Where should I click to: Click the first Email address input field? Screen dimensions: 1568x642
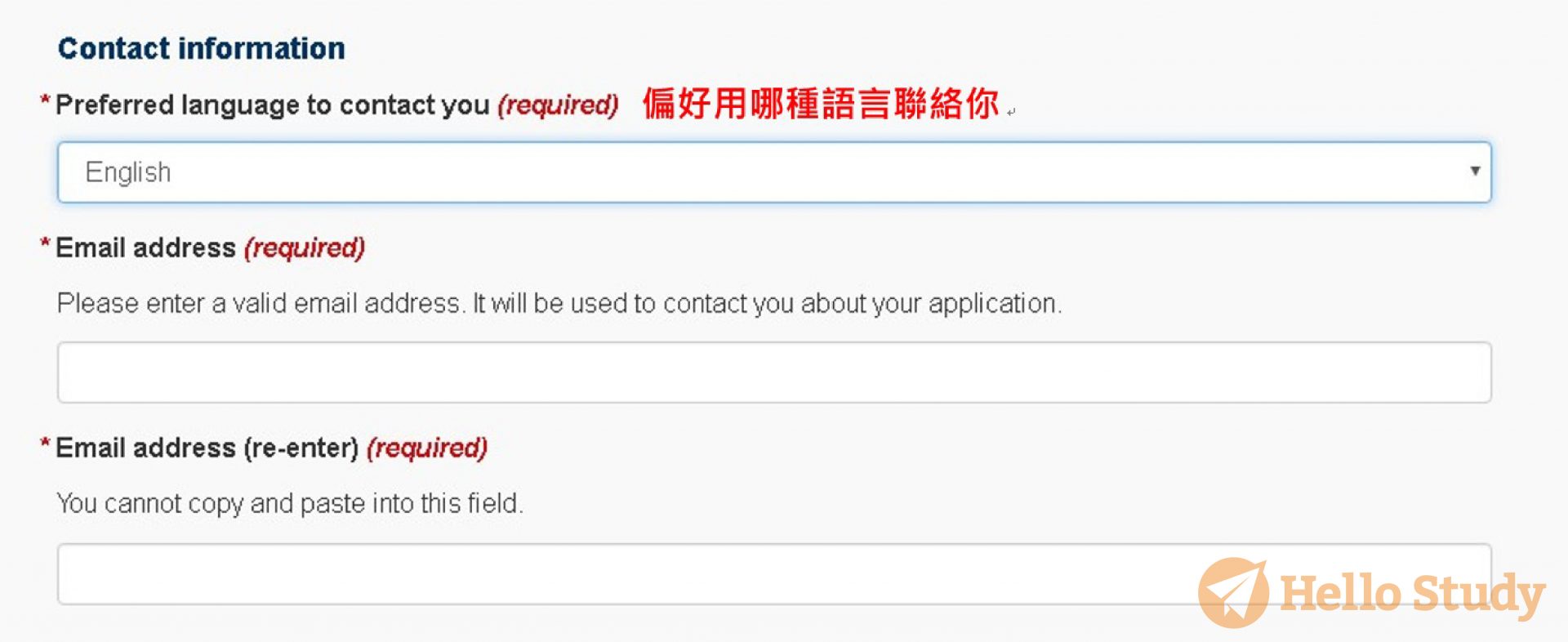tap(774, 372)
